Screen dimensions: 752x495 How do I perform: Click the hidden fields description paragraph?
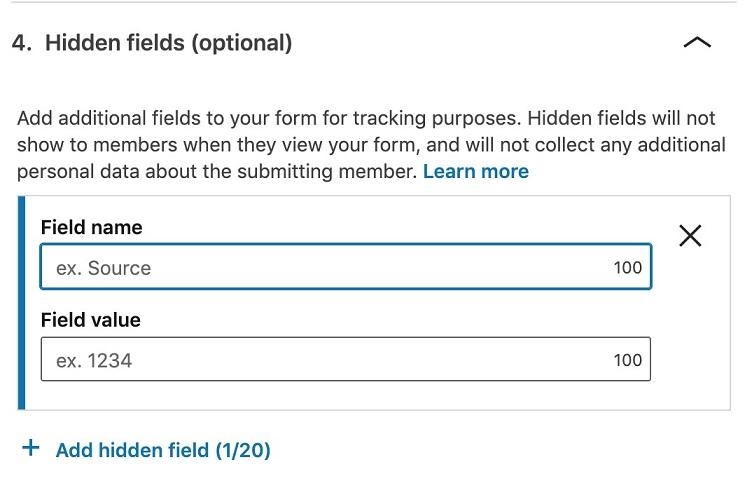pos(370,145)
